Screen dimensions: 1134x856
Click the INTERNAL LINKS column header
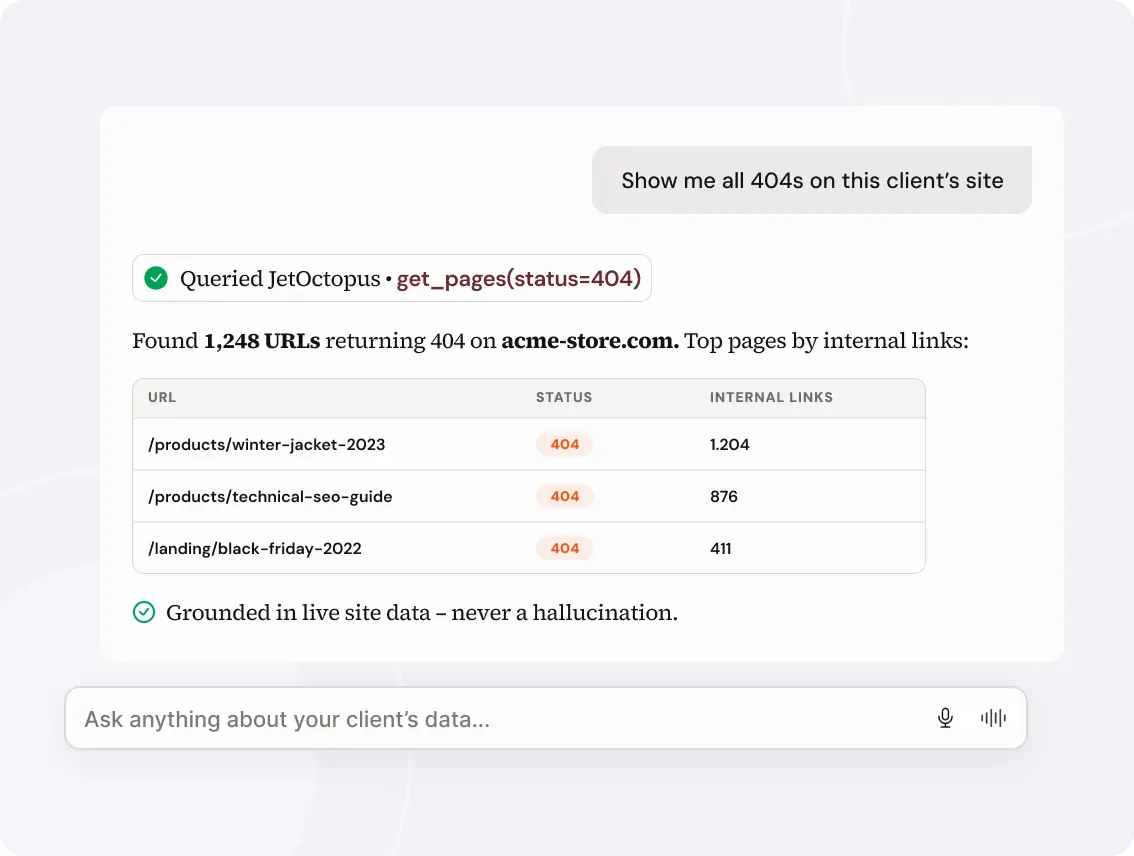pyautogui.click(x=772, y=397)
